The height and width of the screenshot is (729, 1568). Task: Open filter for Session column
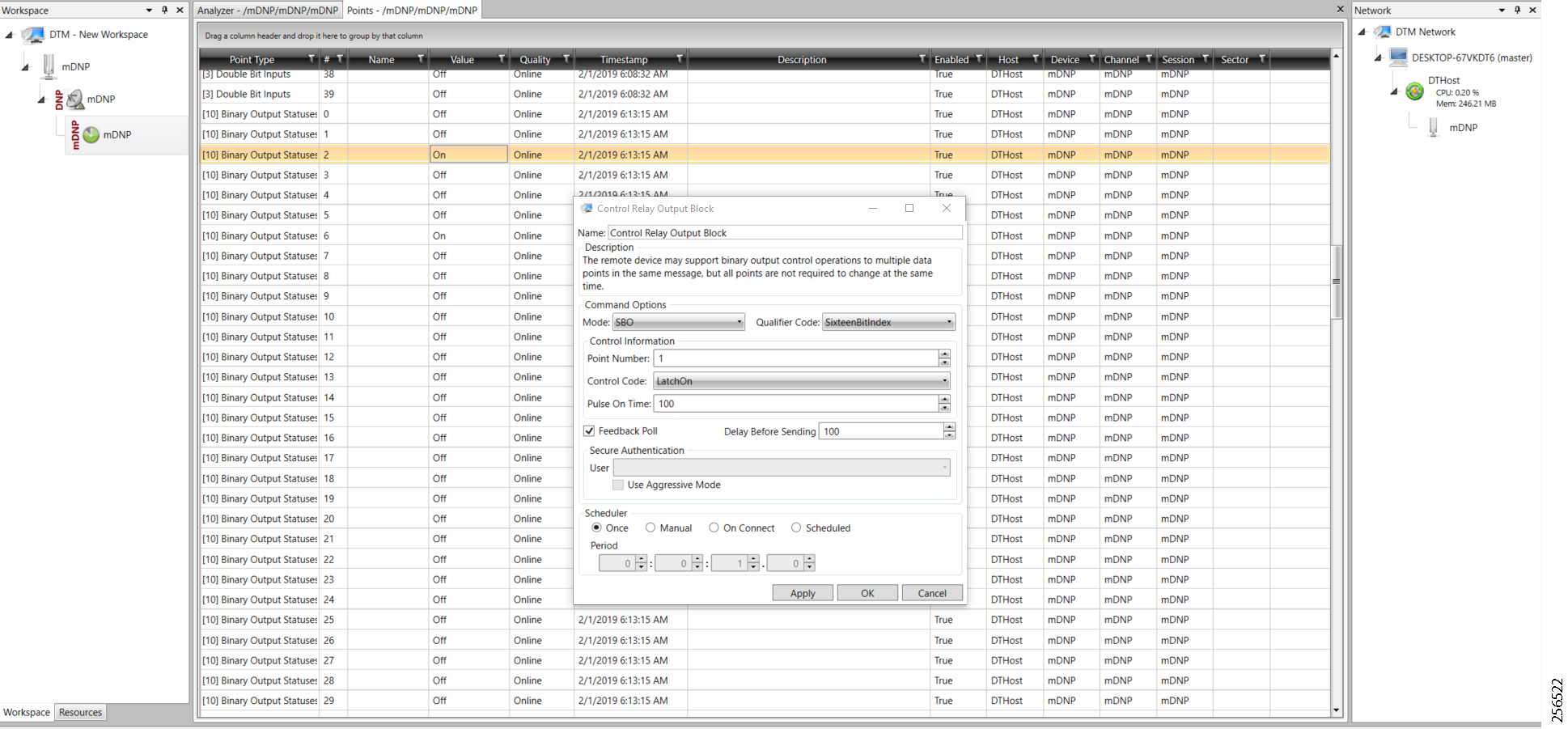click(x=1206, y=59)
